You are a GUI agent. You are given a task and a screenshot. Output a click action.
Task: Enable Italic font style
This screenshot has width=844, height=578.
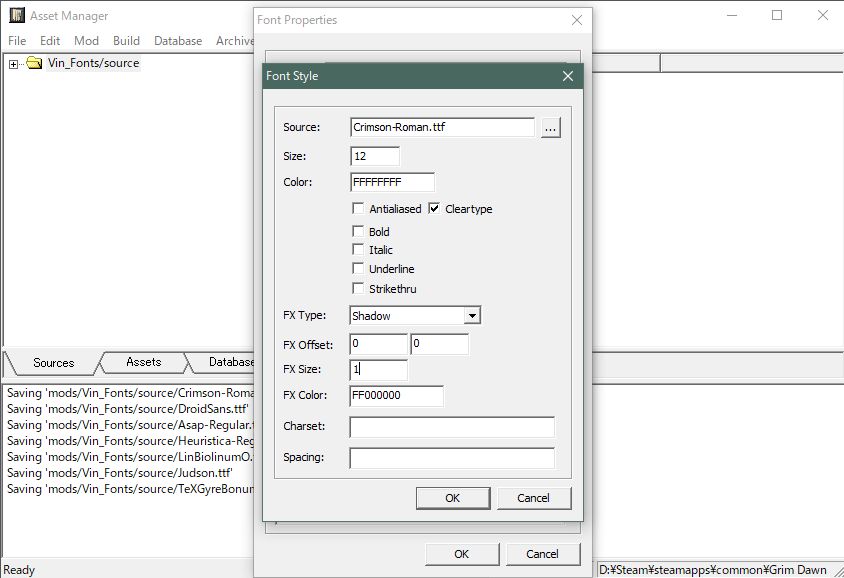pyautogui.click(x=358, y=250)
